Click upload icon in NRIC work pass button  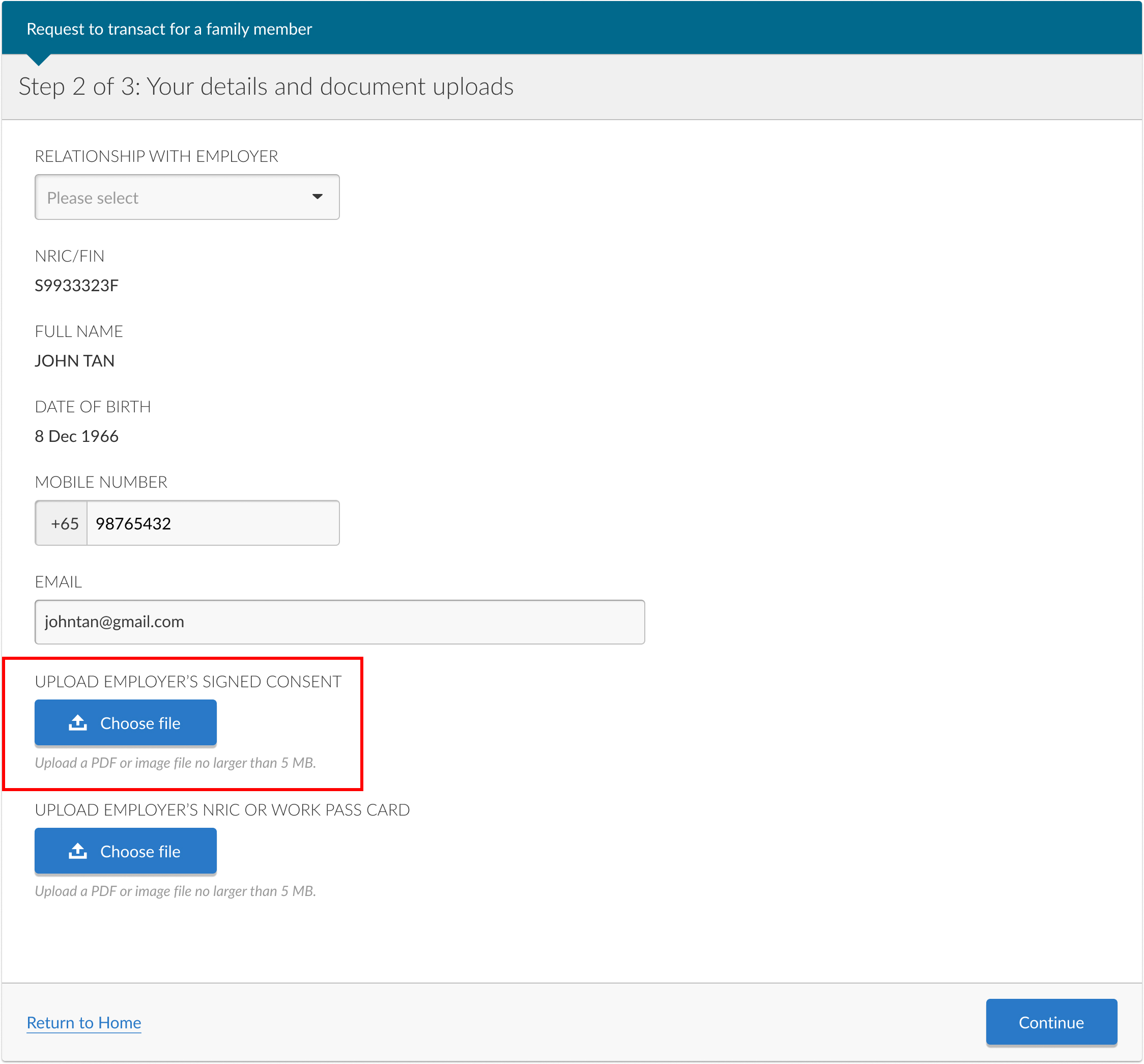point(78,851)
